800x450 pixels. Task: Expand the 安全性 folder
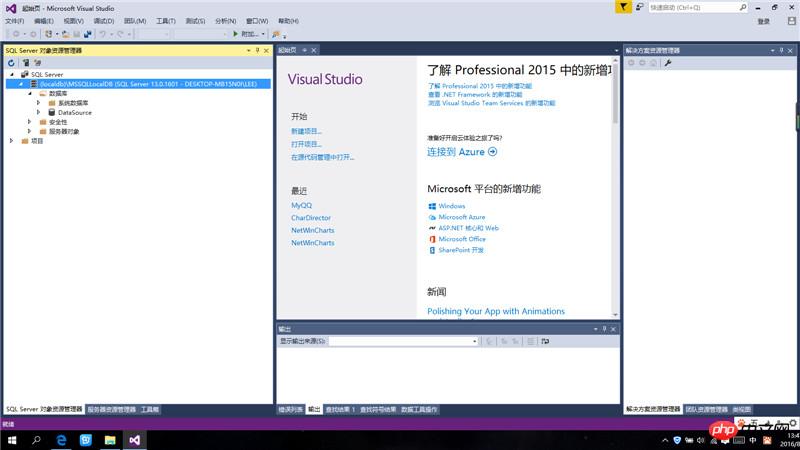(30, 122)
